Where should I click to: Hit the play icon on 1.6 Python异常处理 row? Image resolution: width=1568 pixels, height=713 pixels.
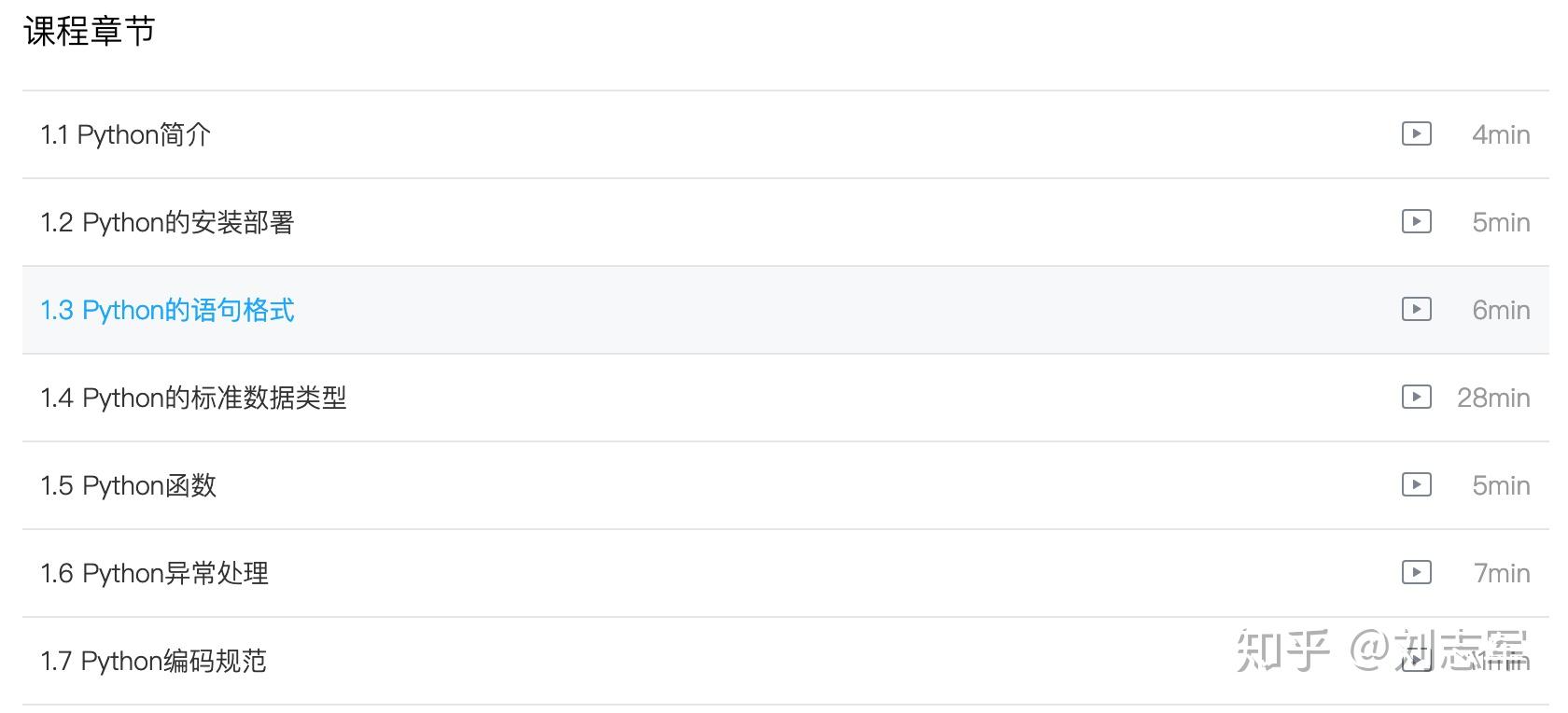pyautogui.click(x=1416, y=573)
